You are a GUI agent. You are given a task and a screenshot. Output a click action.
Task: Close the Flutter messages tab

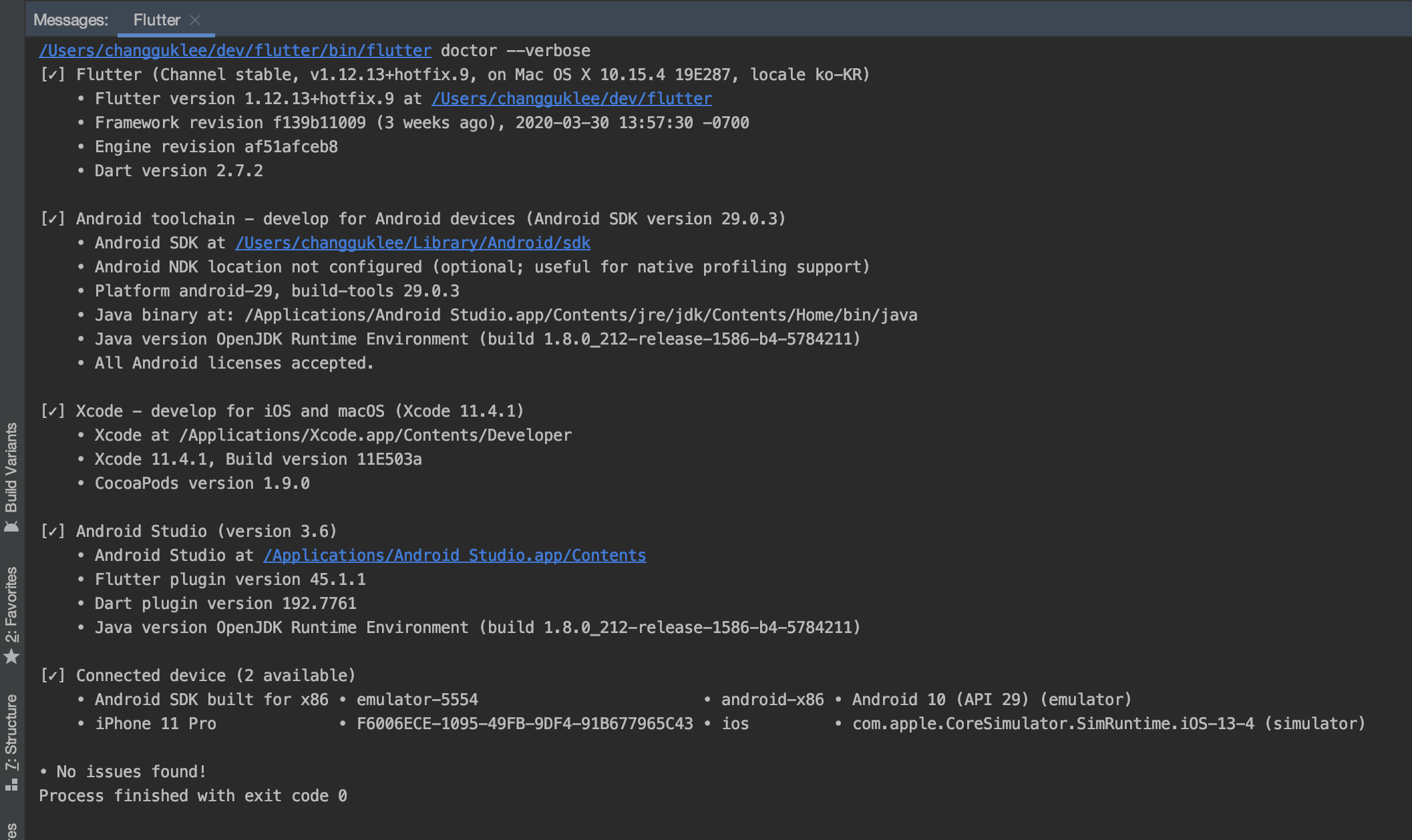point(195,20)
